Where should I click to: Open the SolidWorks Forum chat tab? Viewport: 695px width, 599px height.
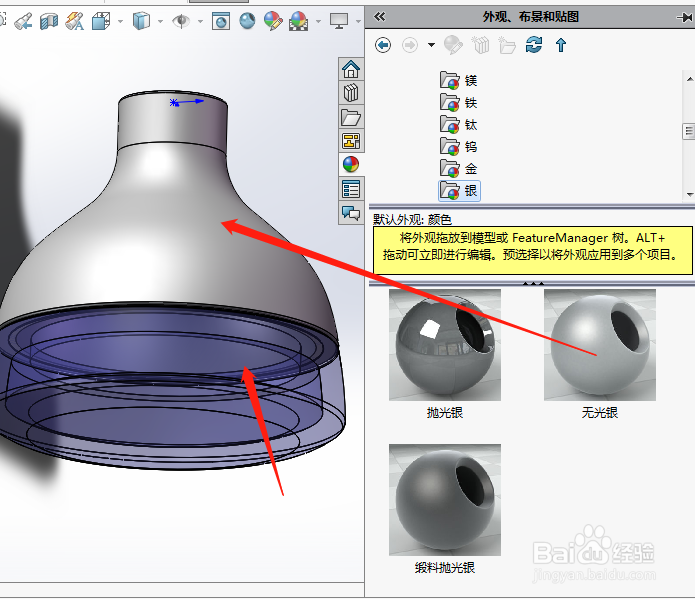pos(351,213)
